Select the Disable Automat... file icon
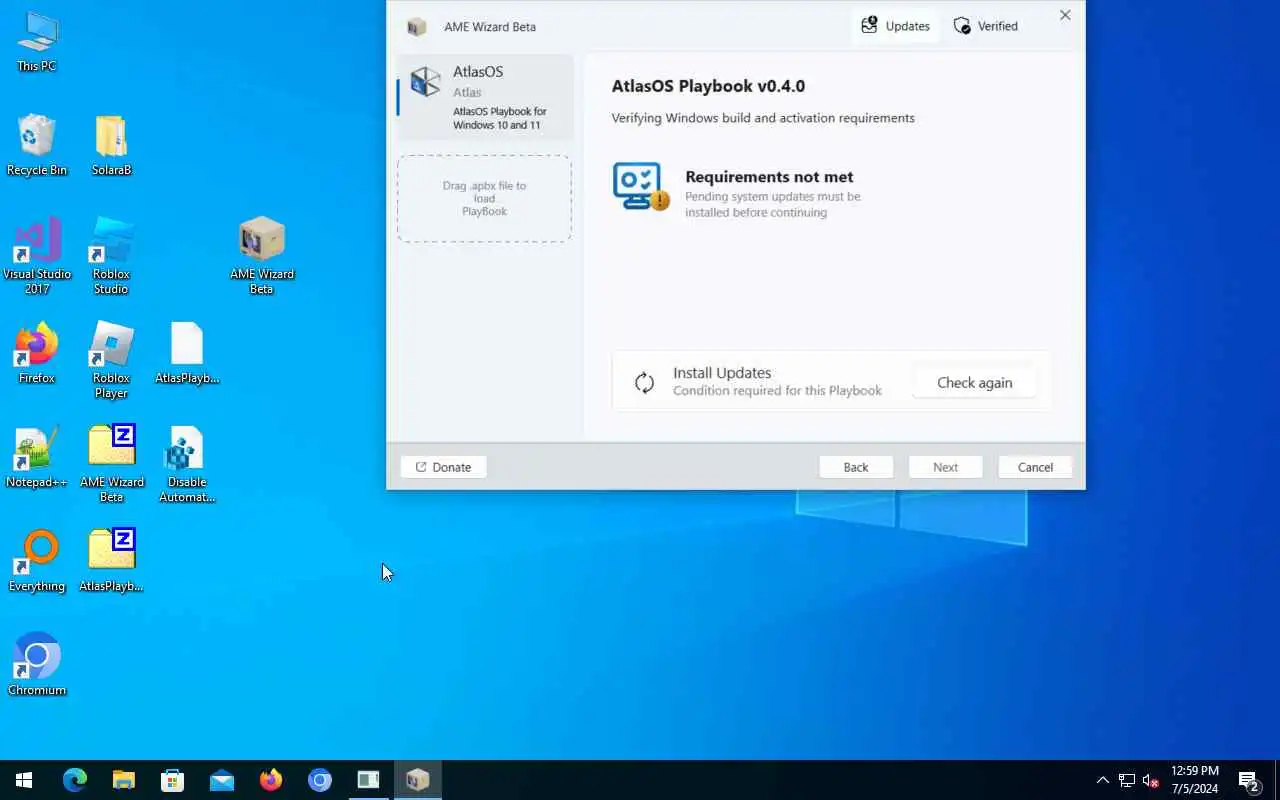The image size is (1280, 800). tap(187, 464)
